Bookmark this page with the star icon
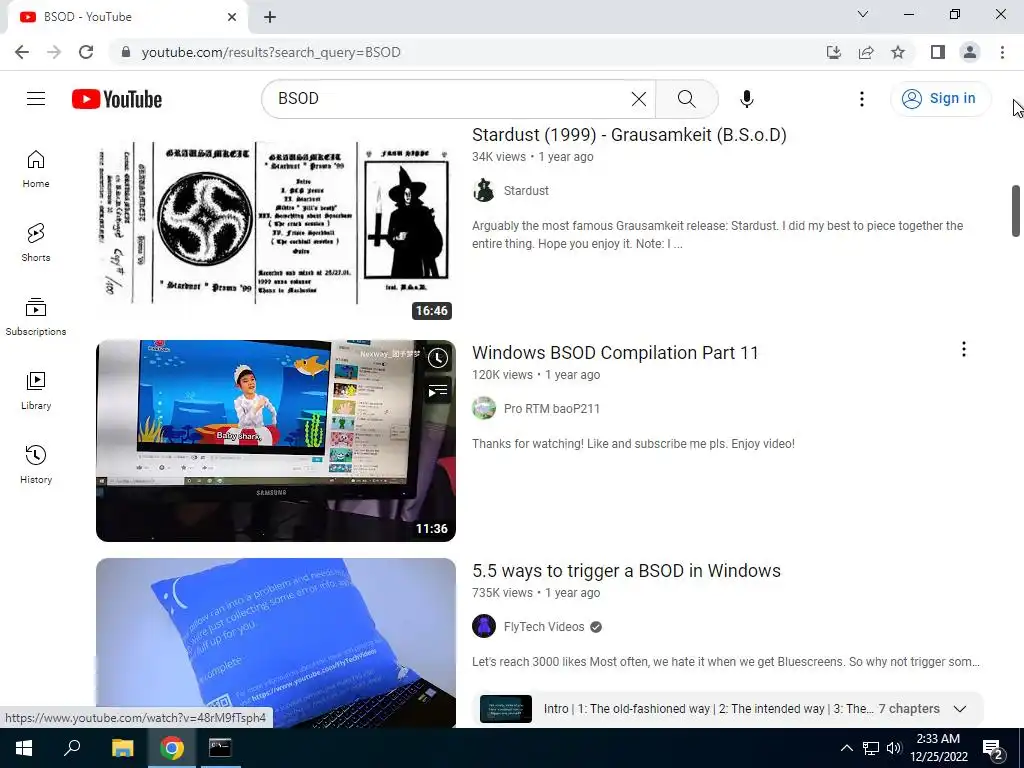Image resolution: width=1024 pixels, height=768 pixels. point(898,52)
